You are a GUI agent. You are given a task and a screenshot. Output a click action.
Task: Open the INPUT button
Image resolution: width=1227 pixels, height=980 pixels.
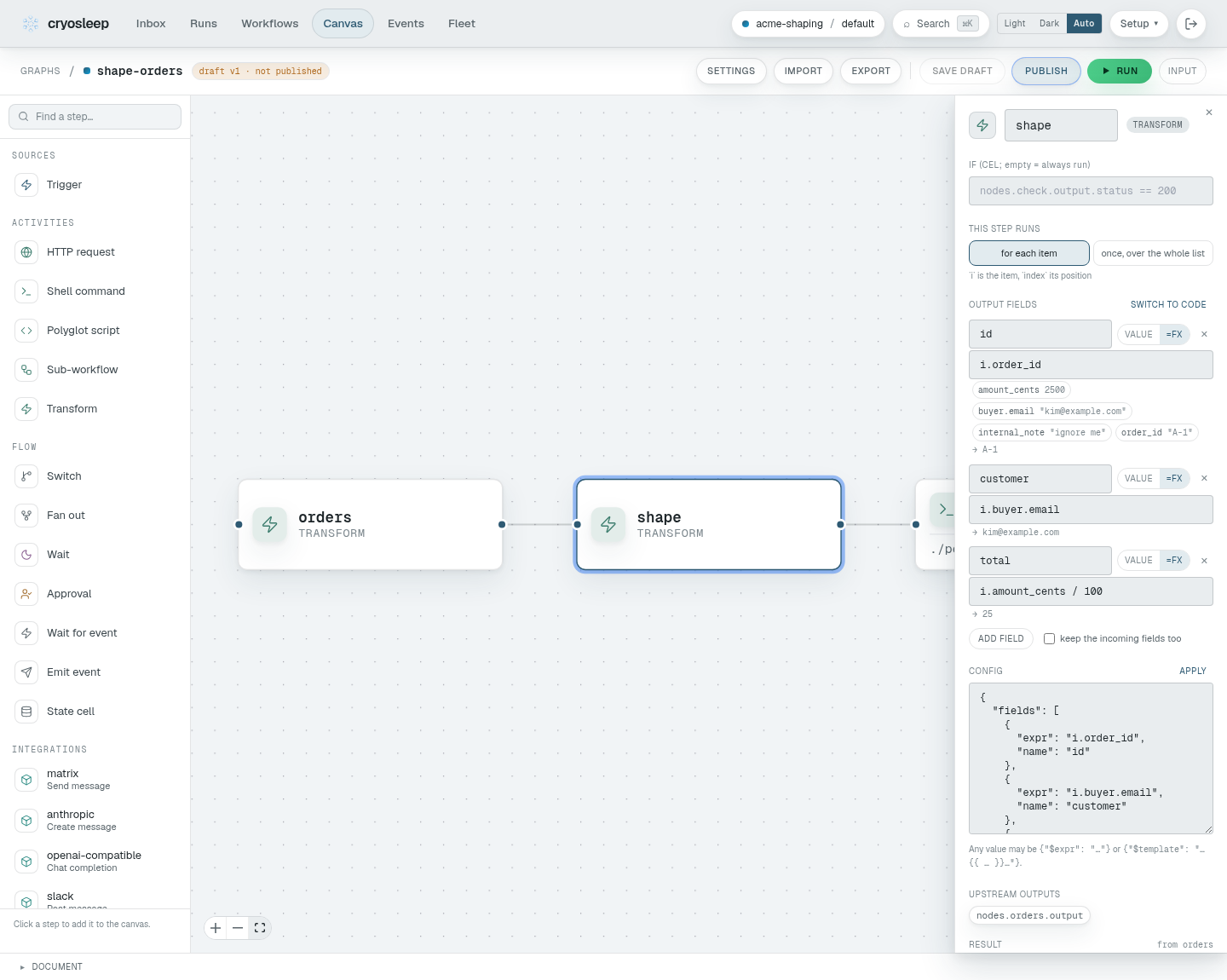pos(1183,72)
